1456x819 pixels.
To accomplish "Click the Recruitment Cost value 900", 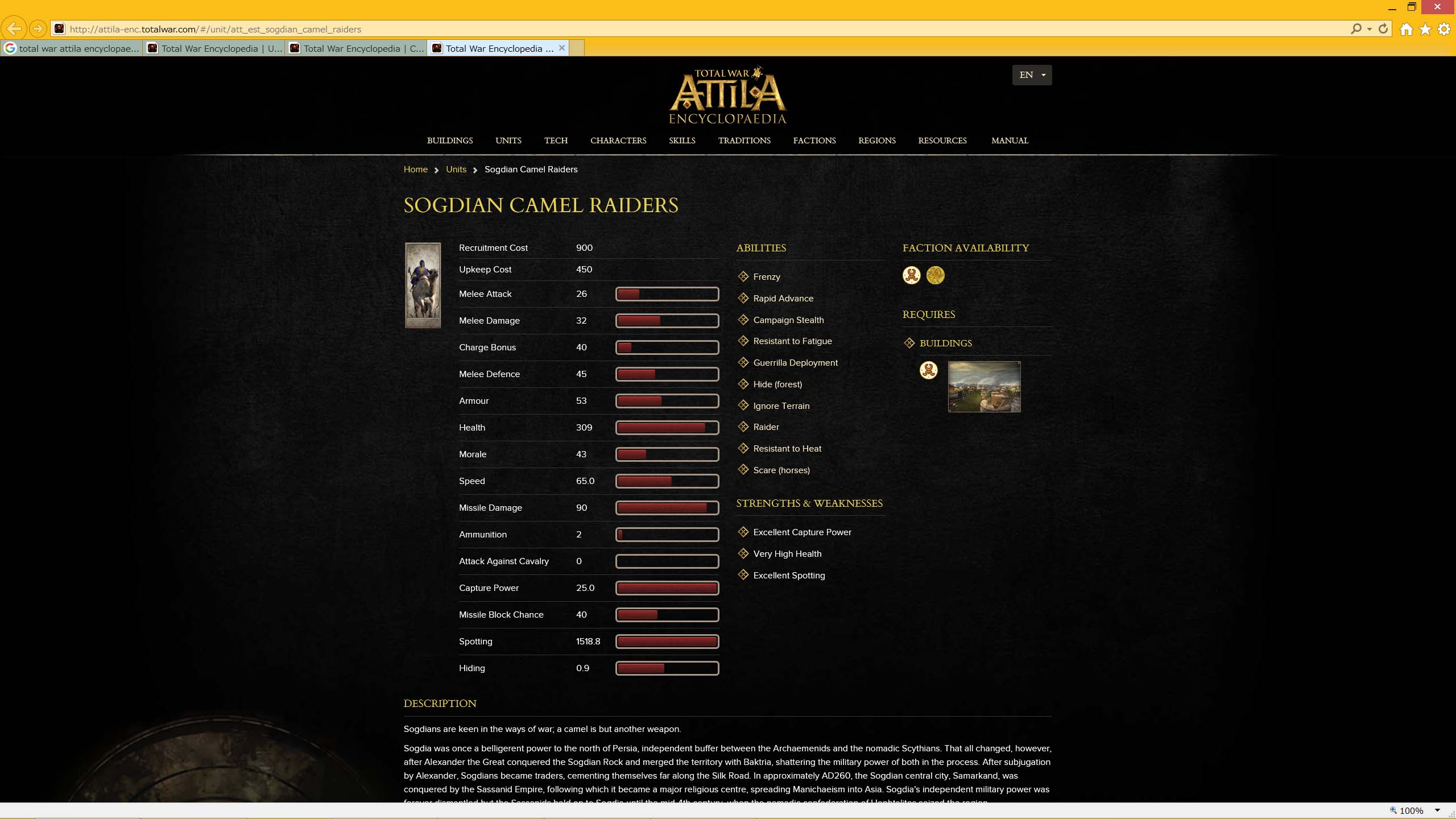I will [584, 247].
